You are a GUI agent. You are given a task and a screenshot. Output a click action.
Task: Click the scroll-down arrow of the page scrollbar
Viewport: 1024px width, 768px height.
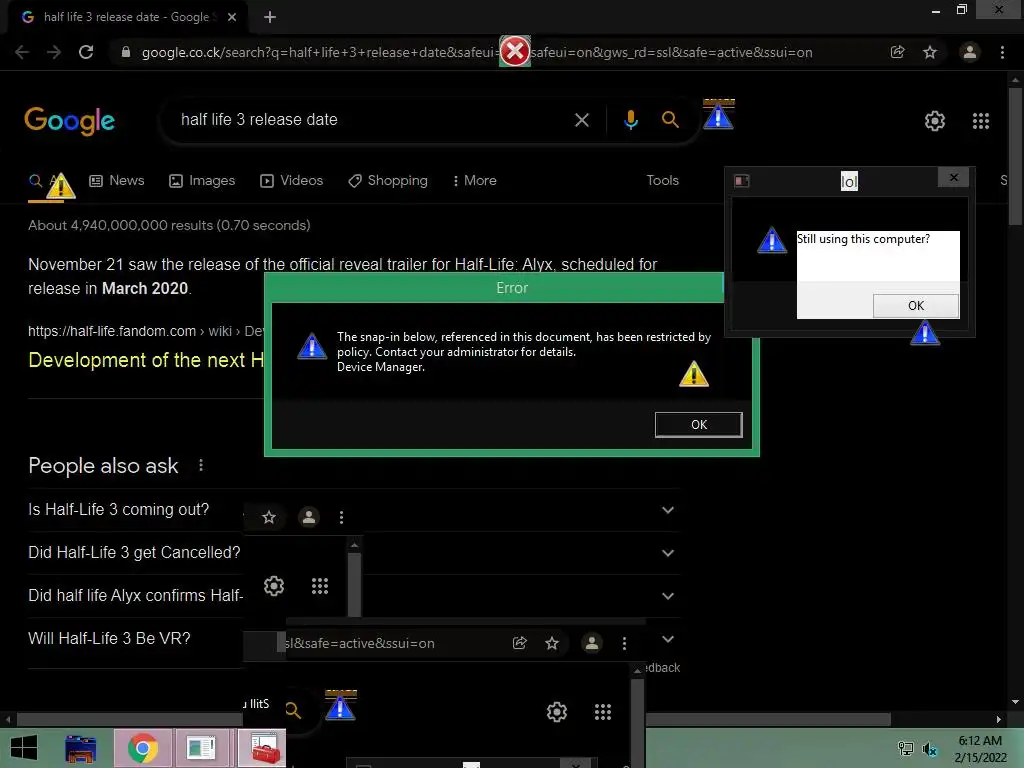pos(1015,702)
